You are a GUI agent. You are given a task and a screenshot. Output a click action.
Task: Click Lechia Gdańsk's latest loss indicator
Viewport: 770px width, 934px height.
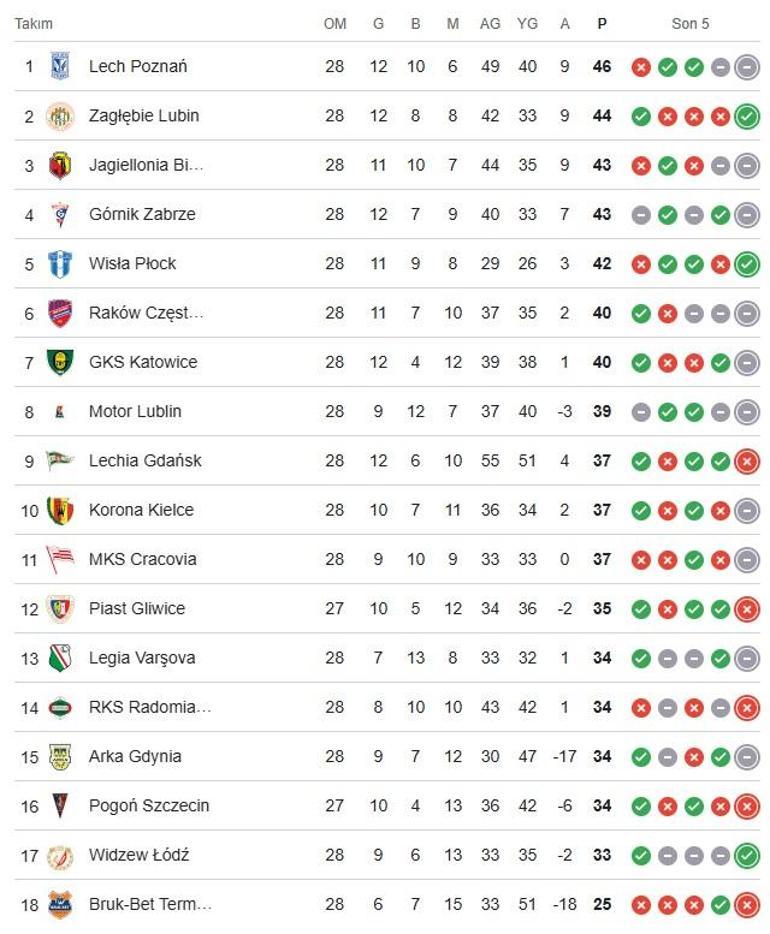pos(746,461)
